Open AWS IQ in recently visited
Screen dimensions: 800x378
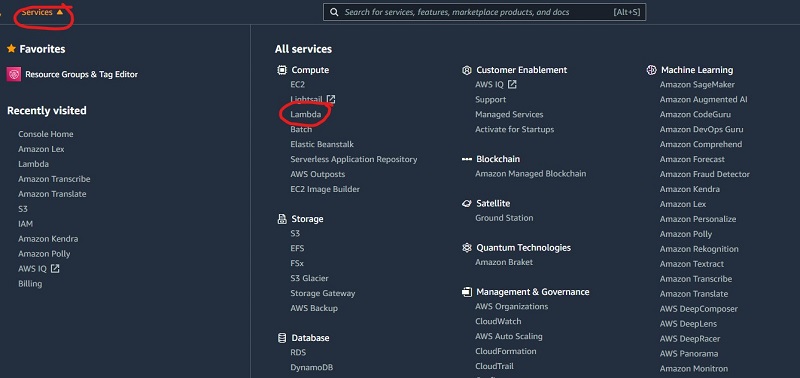32,268
